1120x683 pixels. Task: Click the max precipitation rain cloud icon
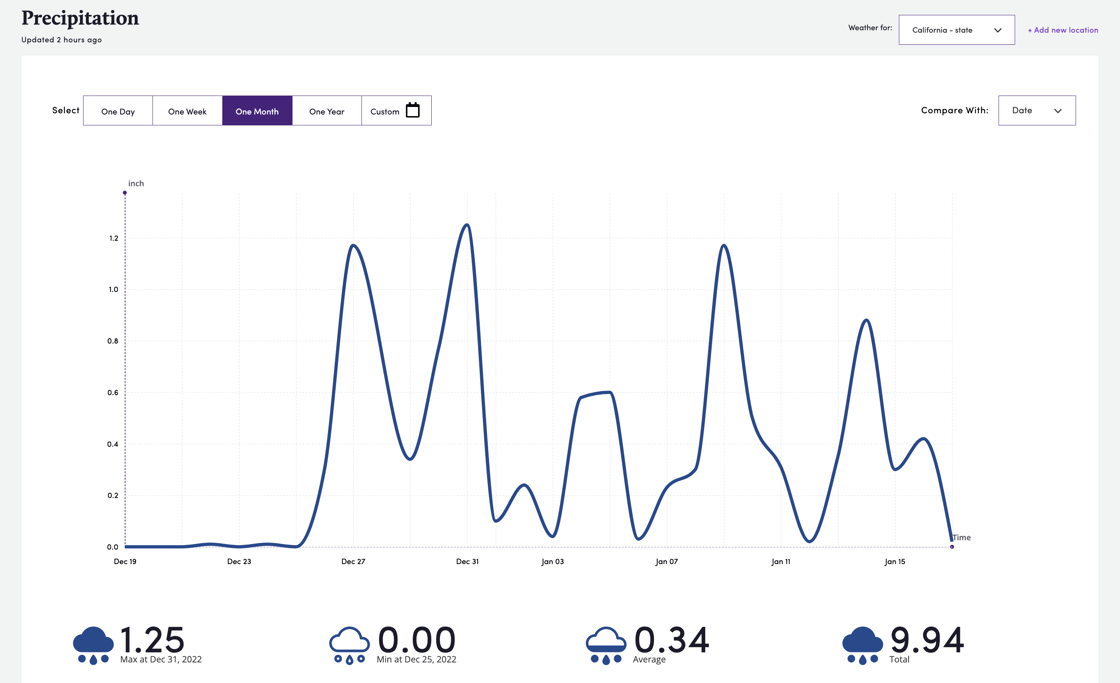(x=93, y=645)
